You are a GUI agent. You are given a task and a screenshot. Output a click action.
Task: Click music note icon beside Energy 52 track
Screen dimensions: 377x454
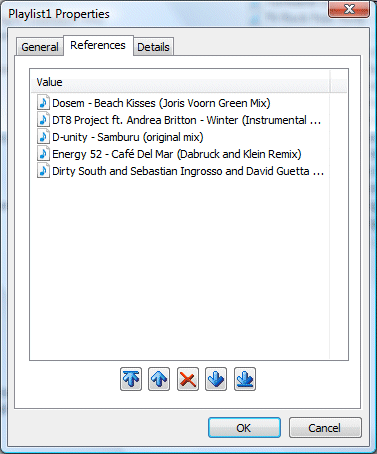click(x=43, y=154)
